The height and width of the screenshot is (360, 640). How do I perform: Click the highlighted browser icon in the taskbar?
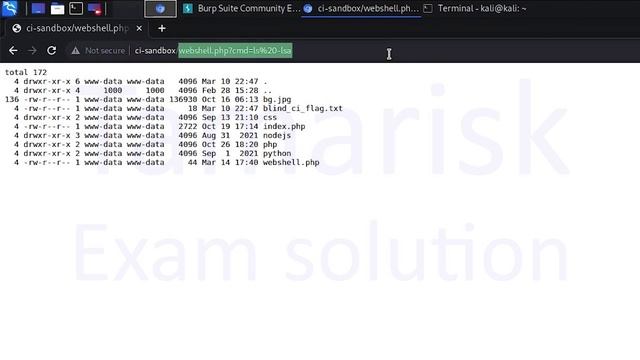160,9
